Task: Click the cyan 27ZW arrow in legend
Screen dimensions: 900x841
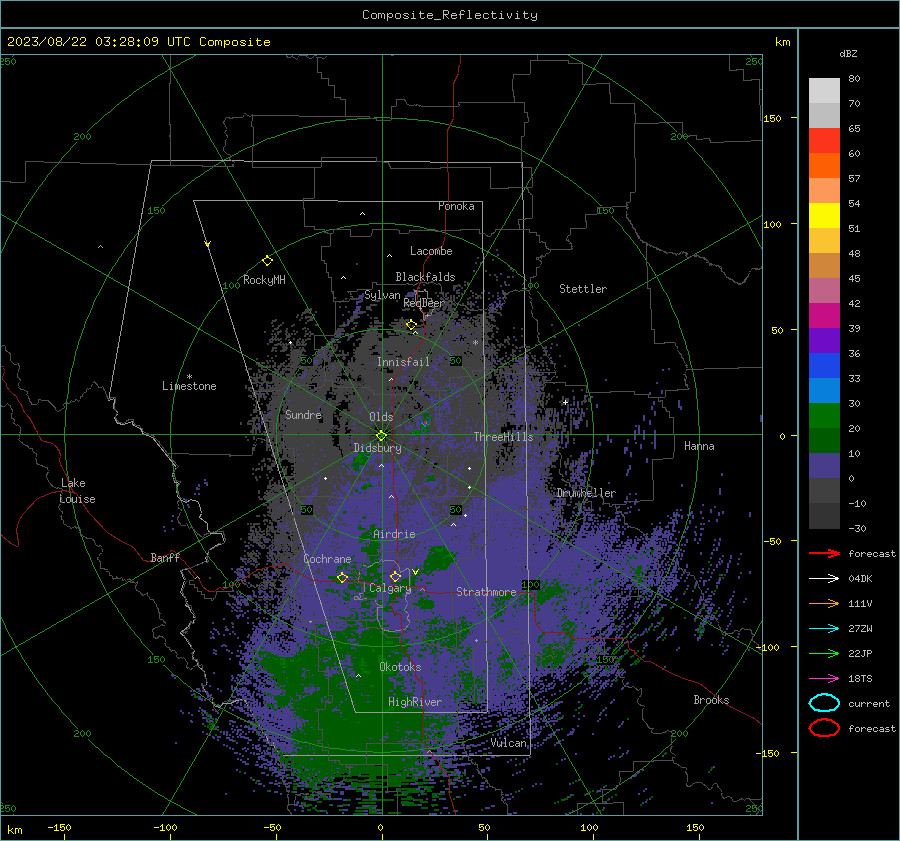Action: tap(824, 629)
